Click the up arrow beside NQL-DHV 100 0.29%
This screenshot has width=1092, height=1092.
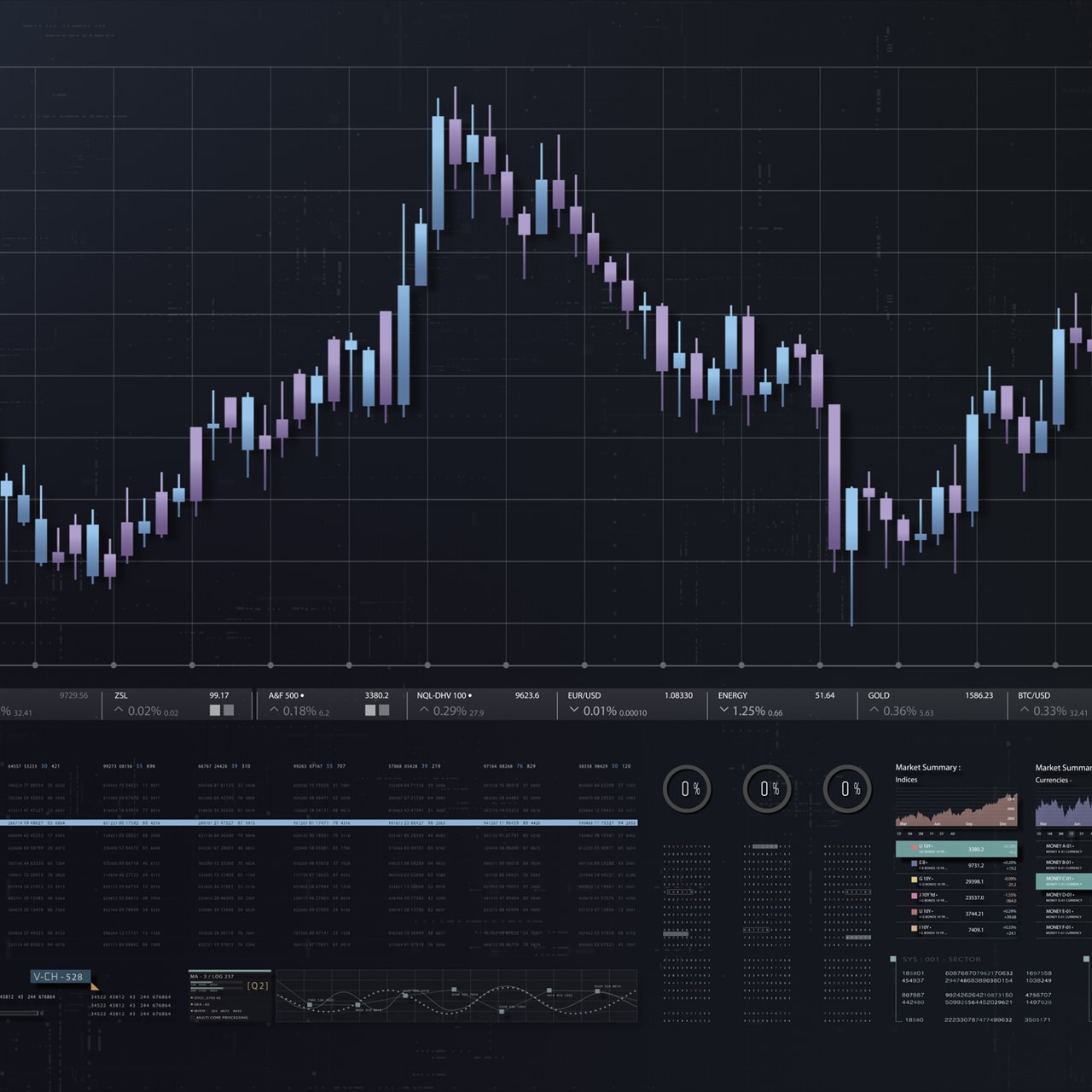(424, 710)
